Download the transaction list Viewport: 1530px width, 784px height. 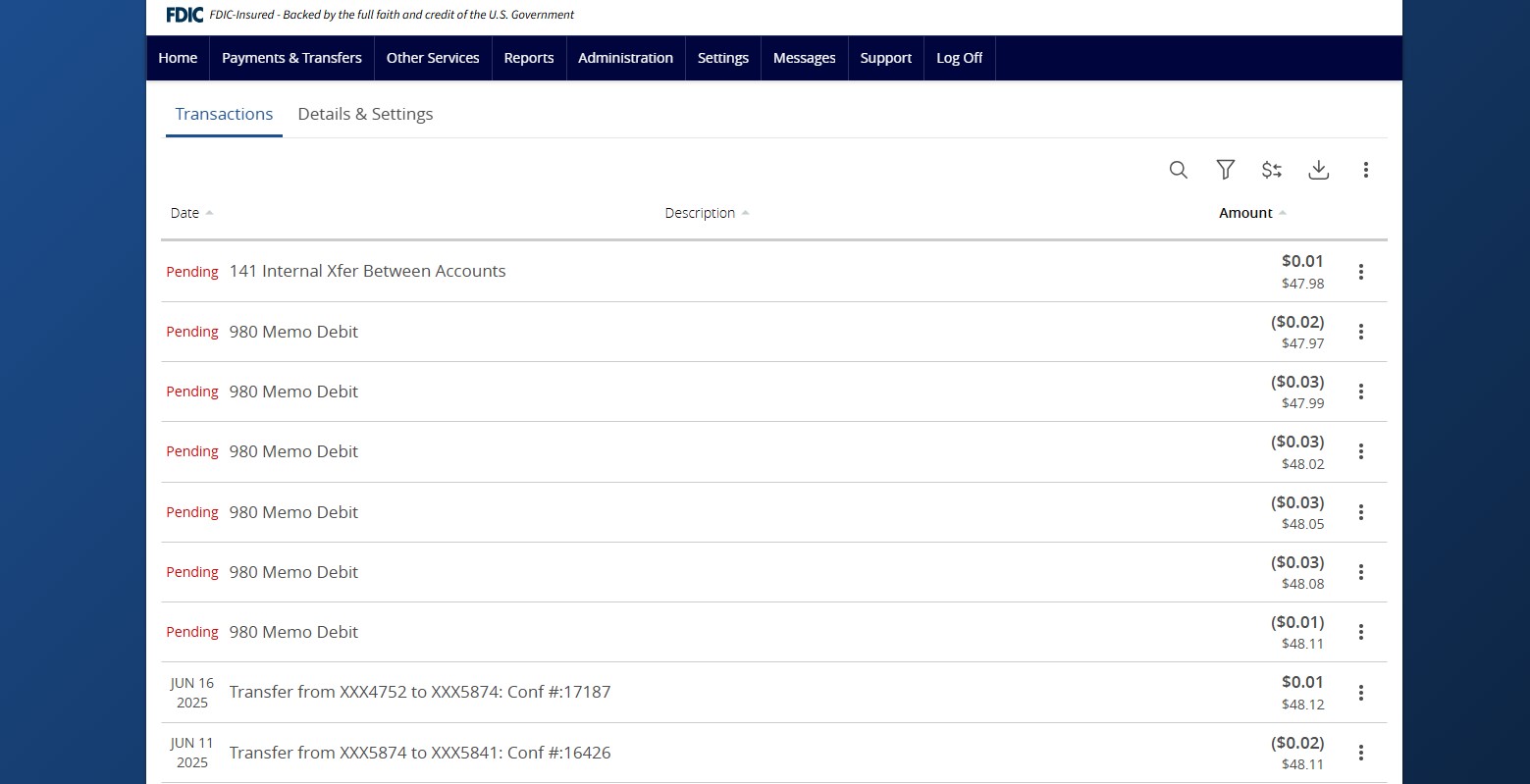point(1318,170)
